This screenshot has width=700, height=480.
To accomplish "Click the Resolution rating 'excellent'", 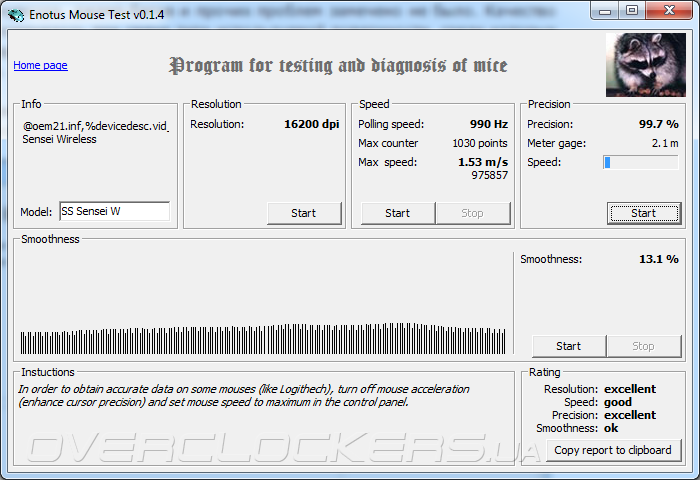I will click(x=630, y=389).
